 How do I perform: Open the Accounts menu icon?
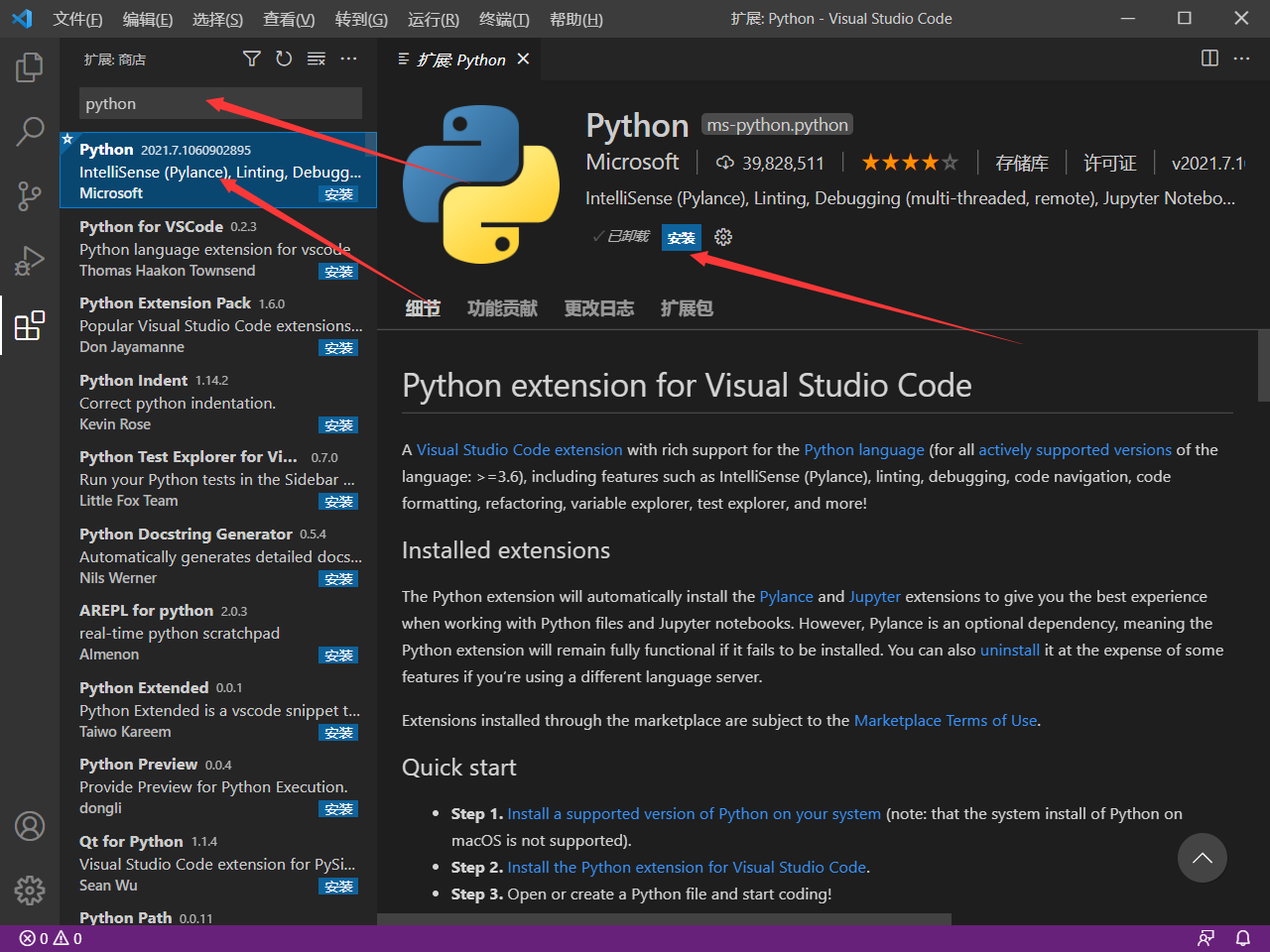point(30,826)
